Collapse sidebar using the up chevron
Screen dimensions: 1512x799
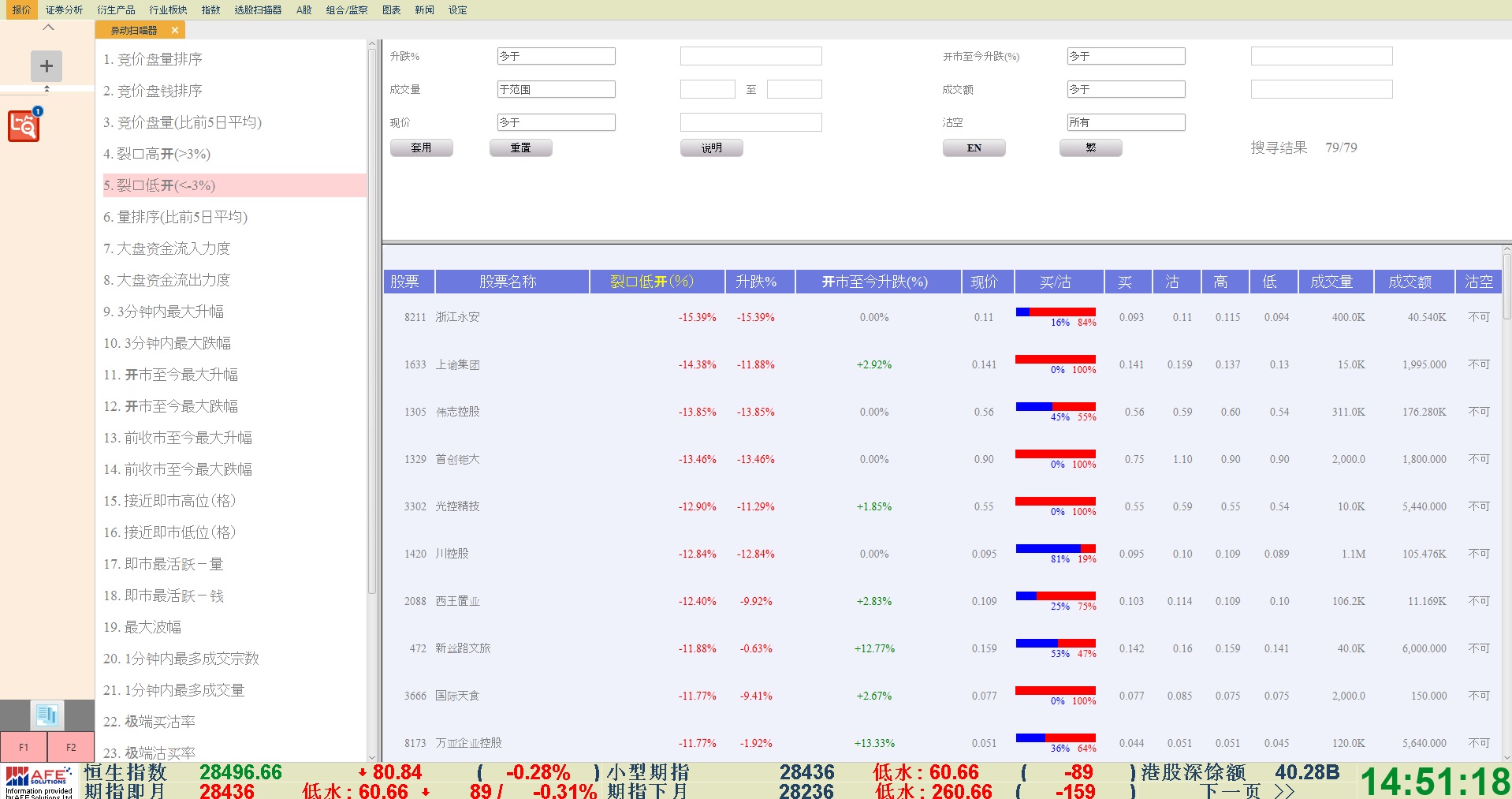[48, 28]
